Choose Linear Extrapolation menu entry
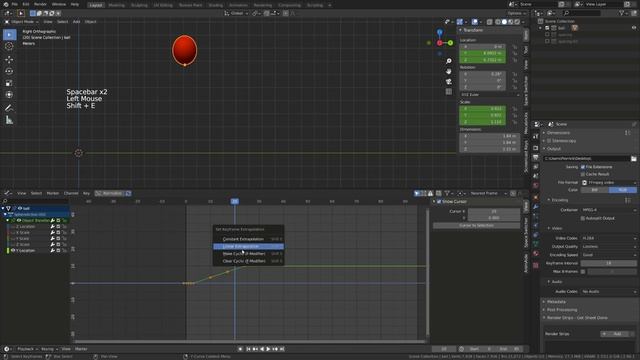This screenshot has height=360, width=640. (x=248, y=247)
